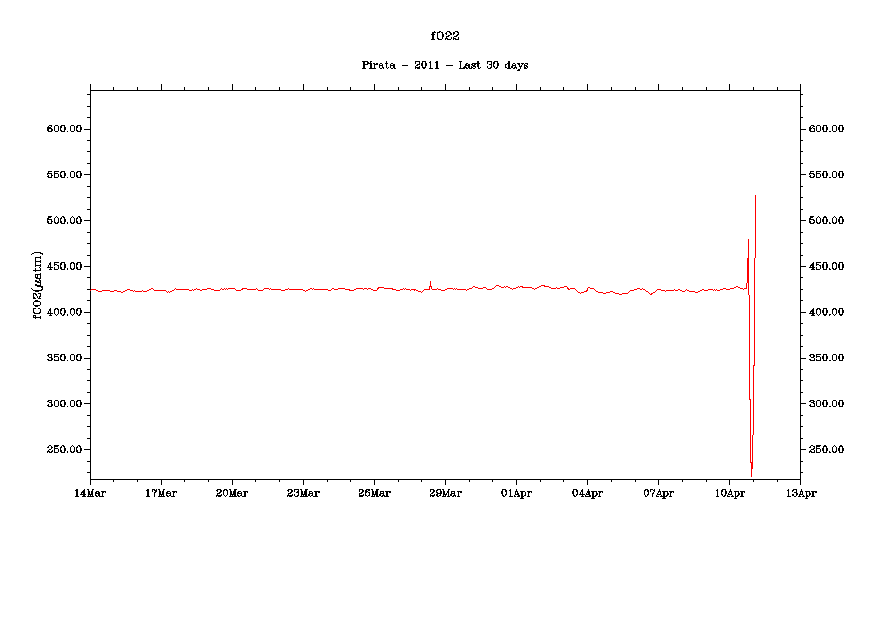Image resolution: width=891 pixels, height=630 pixels.
Task: Click the 29Mar x-axis date label
Action: click(445, 493)
